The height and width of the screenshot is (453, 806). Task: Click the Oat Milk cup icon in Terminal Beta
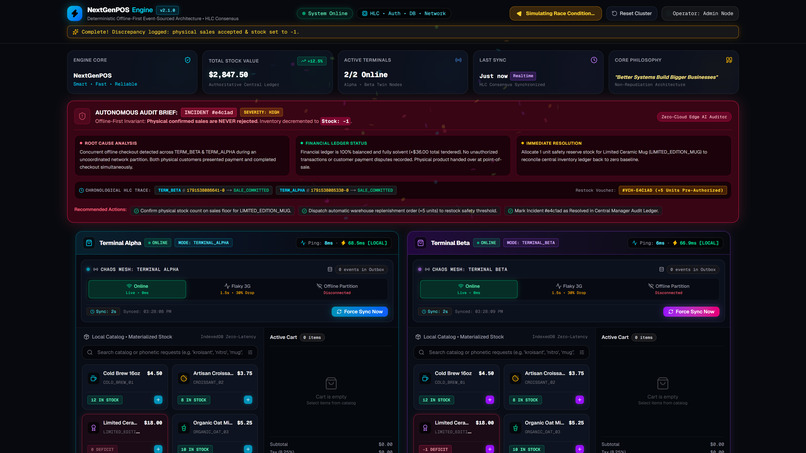(x=515, y=428)
